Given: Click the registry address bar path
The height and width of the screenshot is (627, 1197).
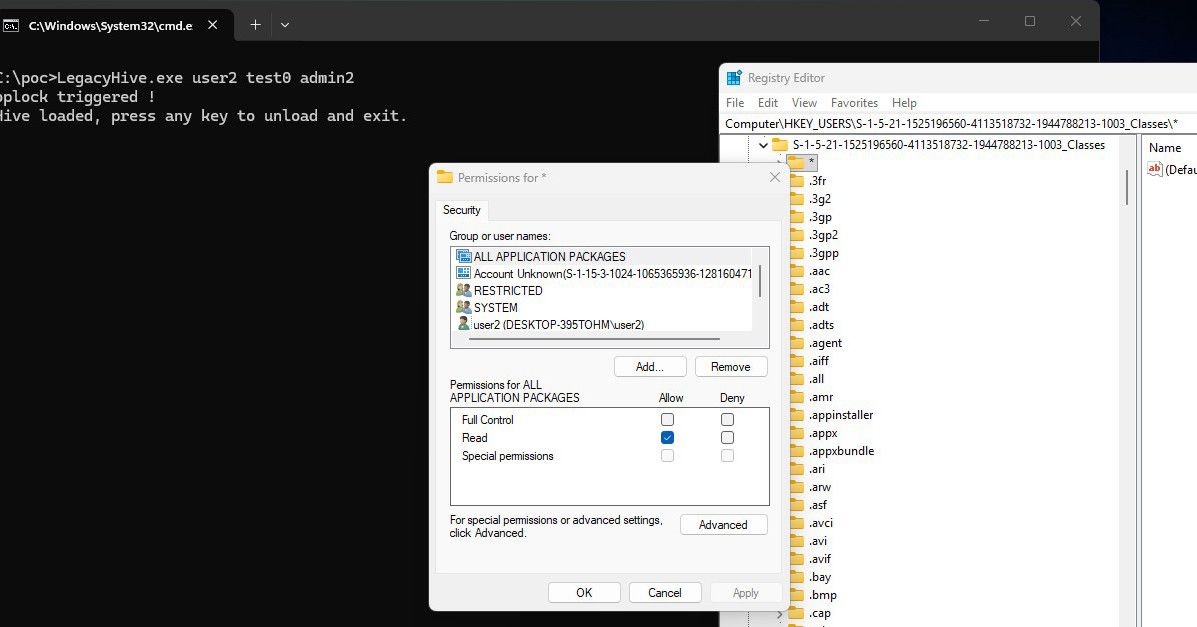Looking at the screenshot, I should point(951,124).
